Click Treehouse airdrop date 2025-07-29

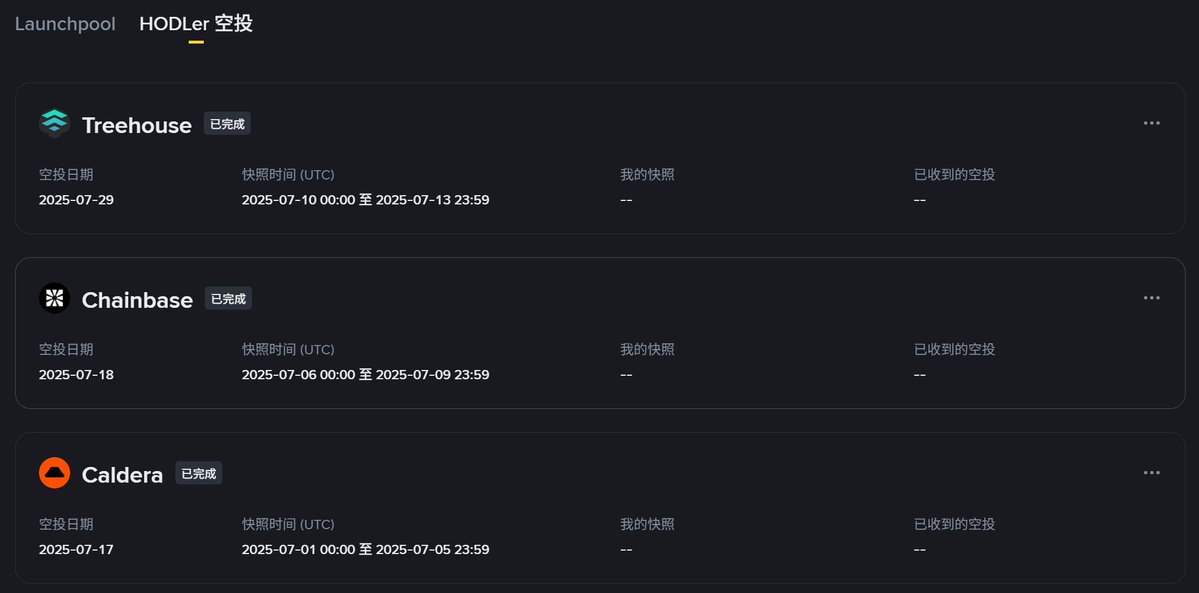tap(76, 200)
